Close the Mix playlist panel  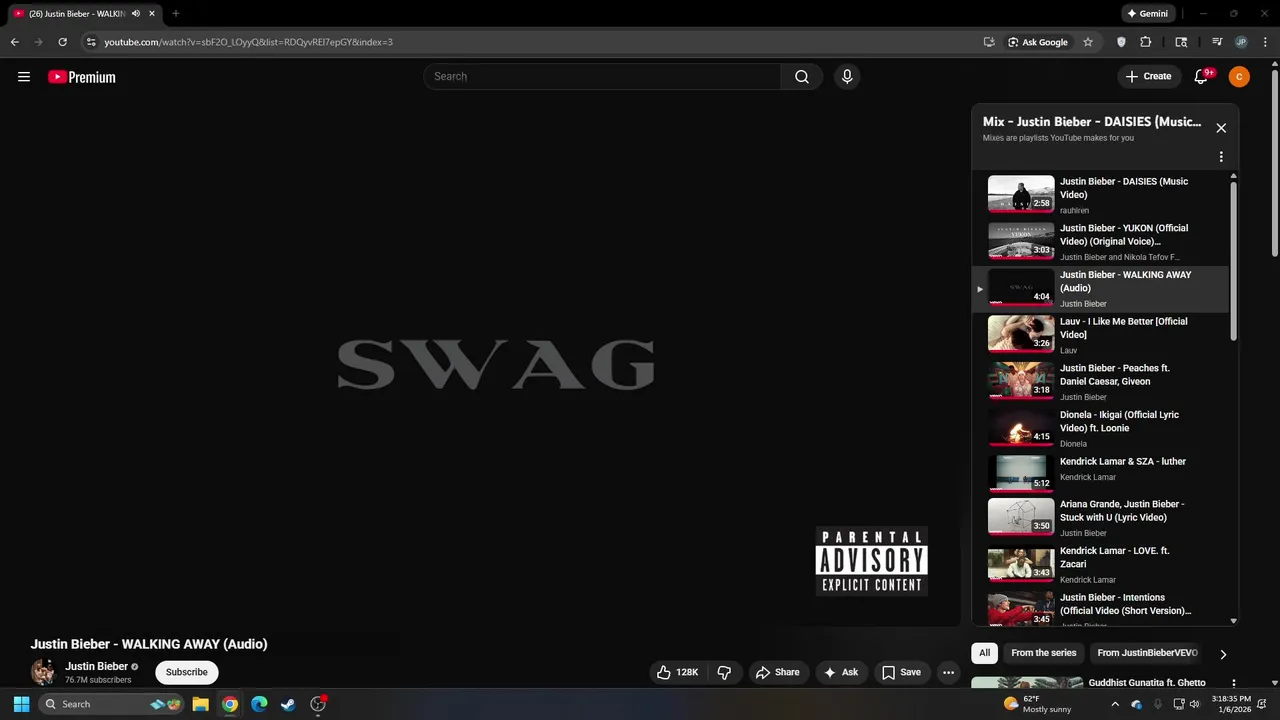tap(1221, 128)
